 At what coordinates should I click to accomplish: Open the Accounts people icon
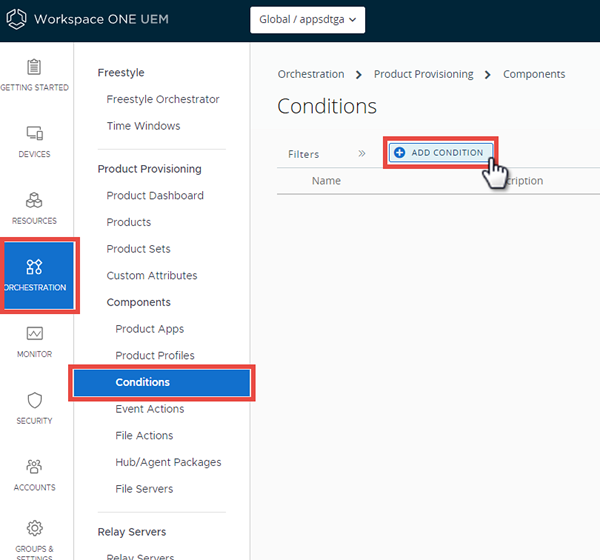(x=34, y=467)
